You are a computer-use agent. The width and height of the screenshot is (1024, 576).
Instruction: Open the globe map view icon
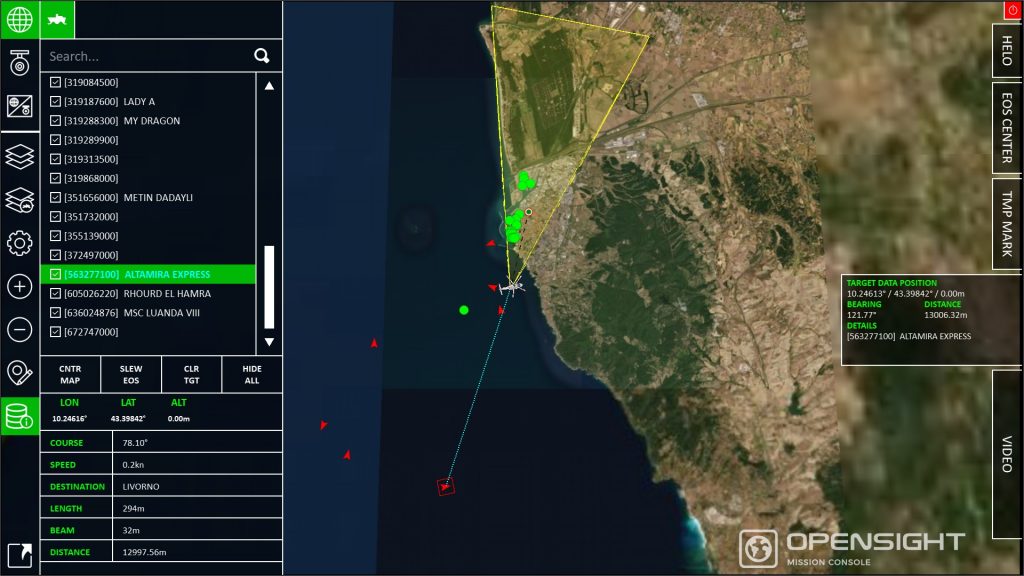pyautogui.click(x=20, y=20)
